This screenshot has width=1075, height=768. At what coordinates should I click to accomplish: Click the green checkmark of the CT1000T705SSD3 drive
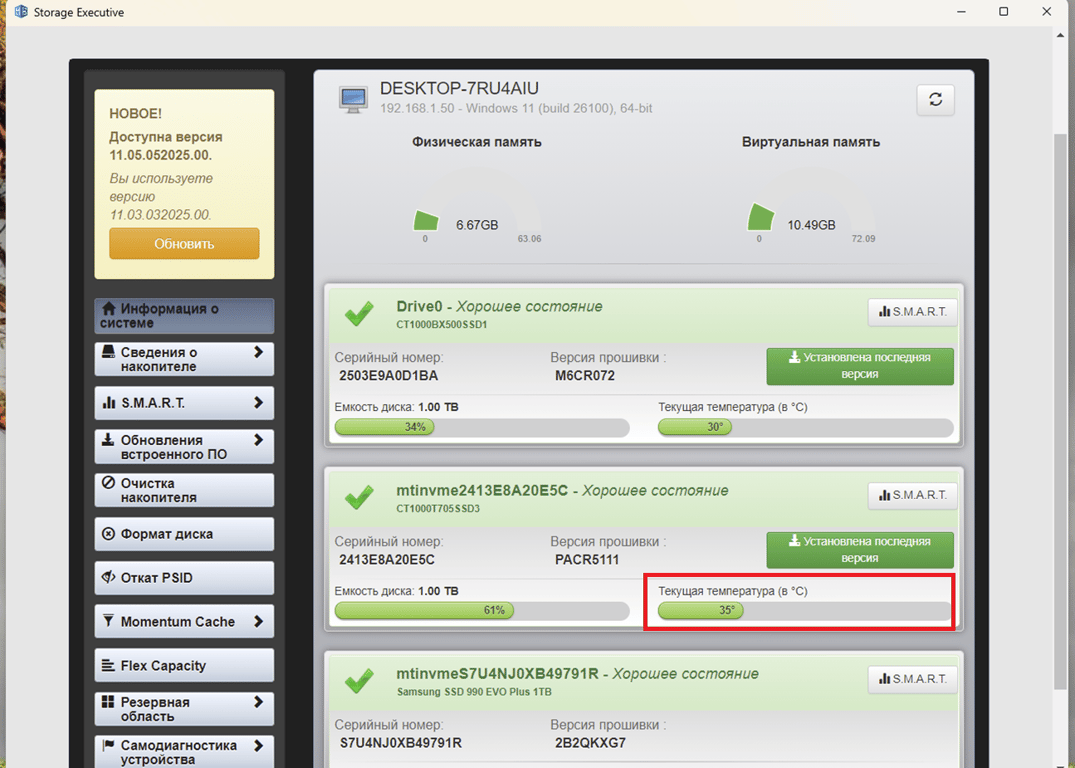[359, 497]
